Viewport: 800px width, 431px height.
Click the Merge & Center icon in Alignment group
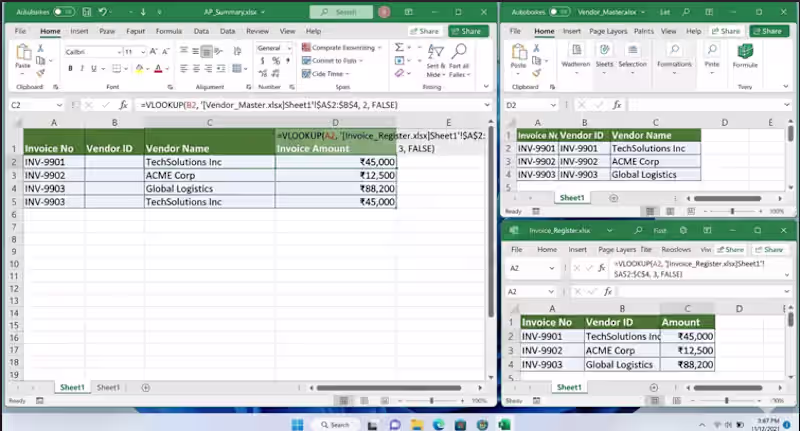(x=237, y=68)
